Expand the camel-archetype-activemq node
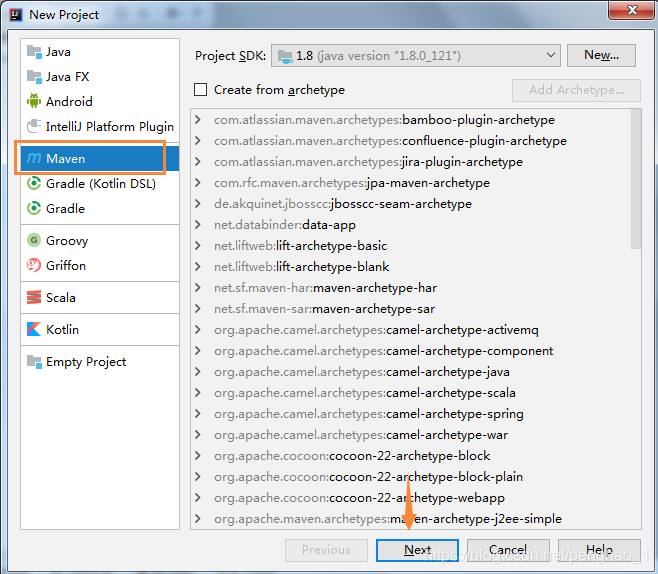The image size is (658, 574). [198, 329]
